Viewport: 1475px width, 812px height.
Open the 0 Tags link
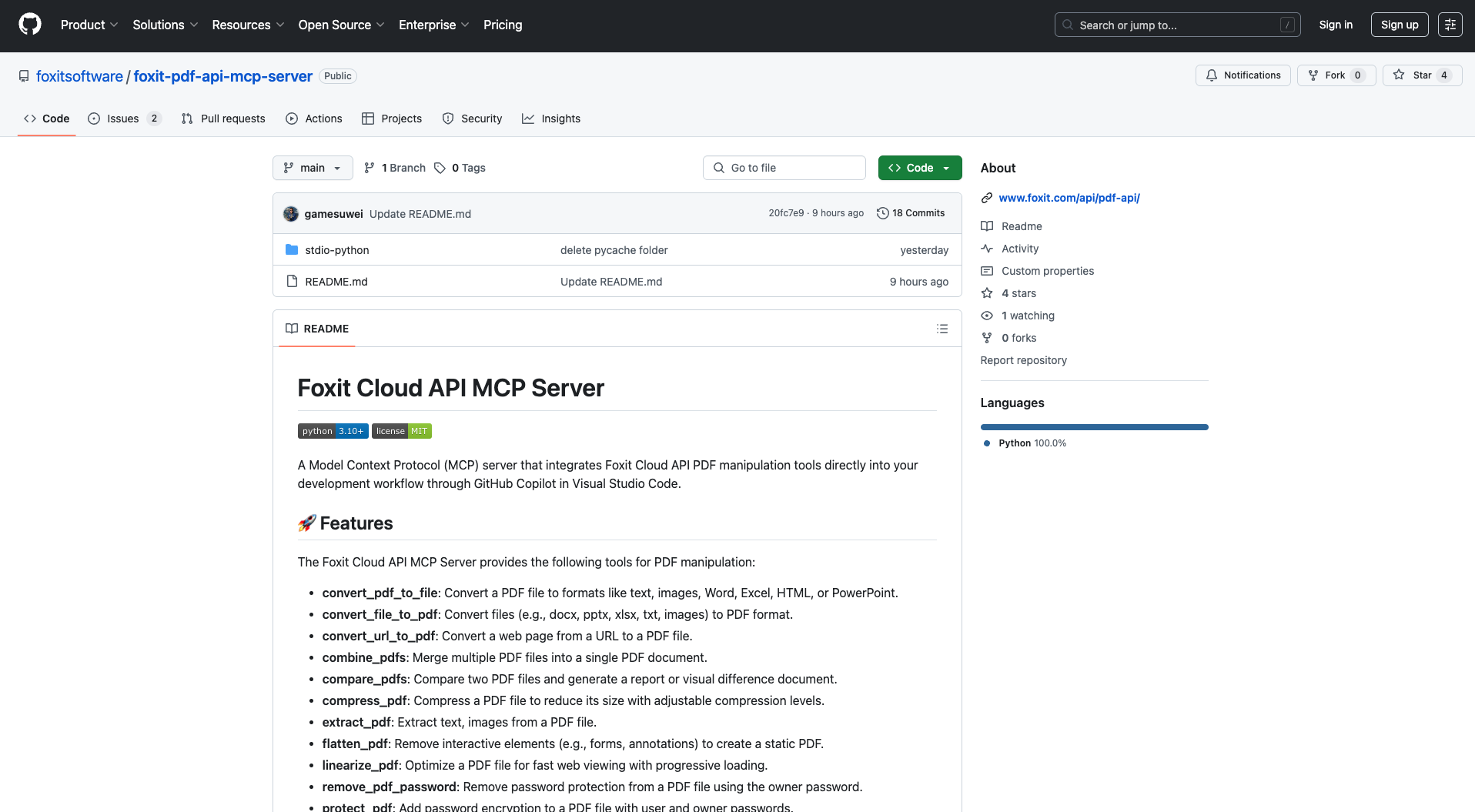(x=460, y=168)
